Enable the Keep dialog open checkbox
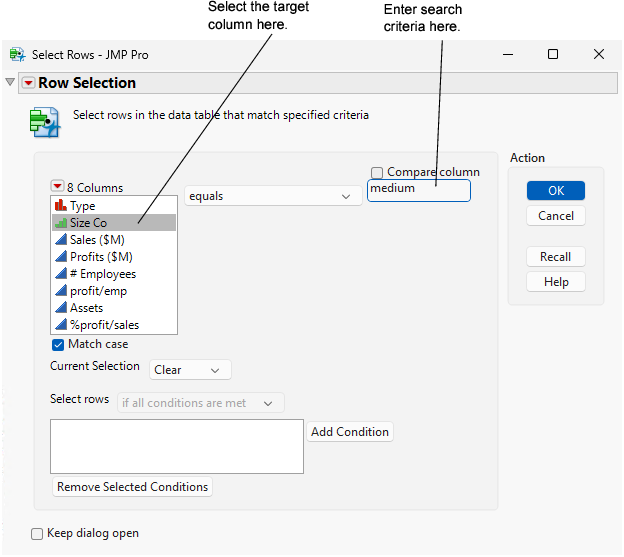 click(x=37, y=534)
